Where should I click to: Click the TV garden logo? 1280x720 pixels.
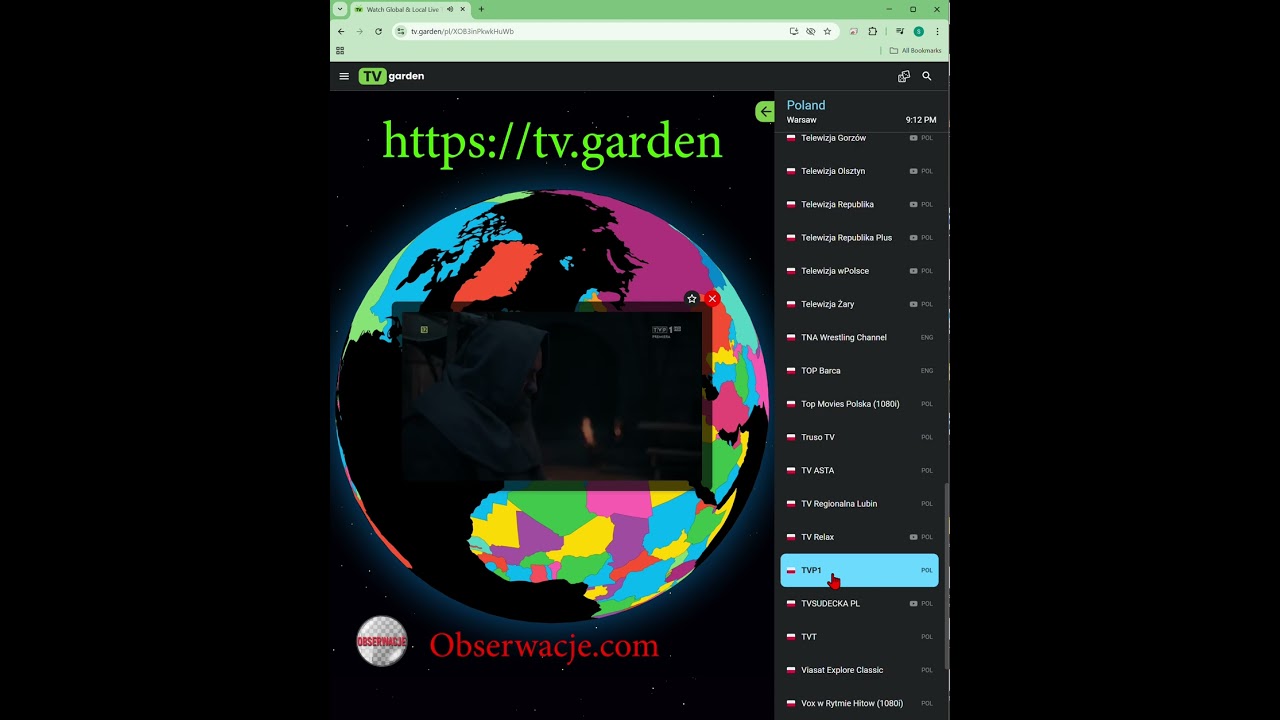[x=392, y=76]
